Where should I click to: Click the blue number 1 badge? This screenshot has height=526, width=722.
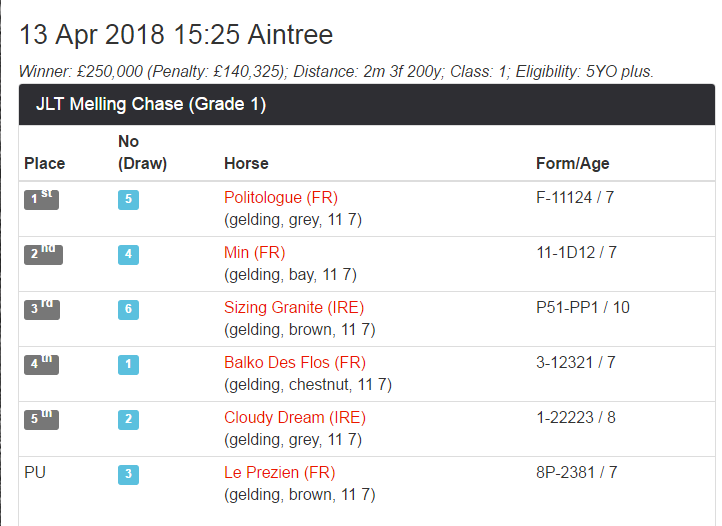pyautogui.click(x=128, y=364)
